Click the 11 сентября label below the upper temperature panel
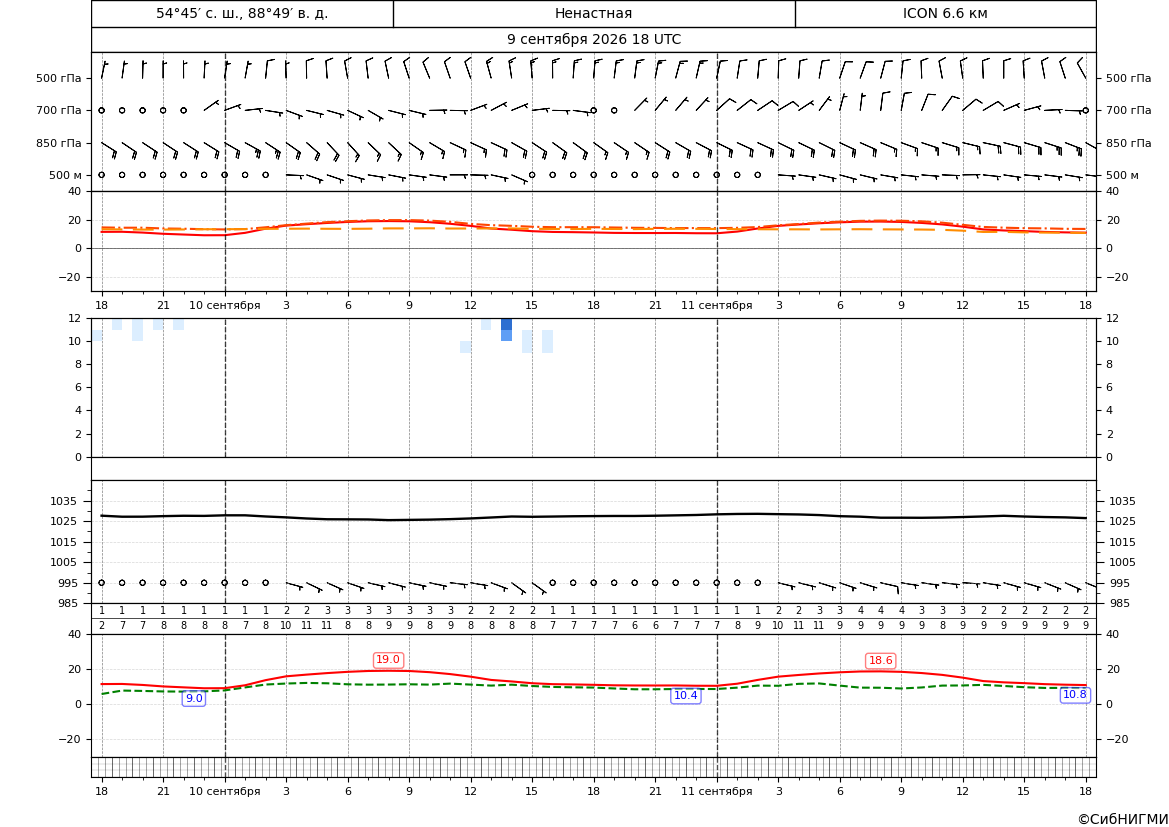 [x=716, y=305]
